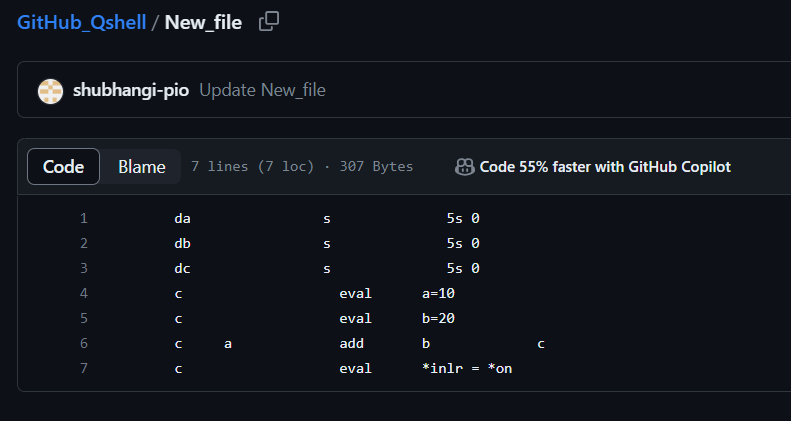This screenshot has height=421, width=791.
Task: Select line number 6 in the gutter
Action: 84,344
